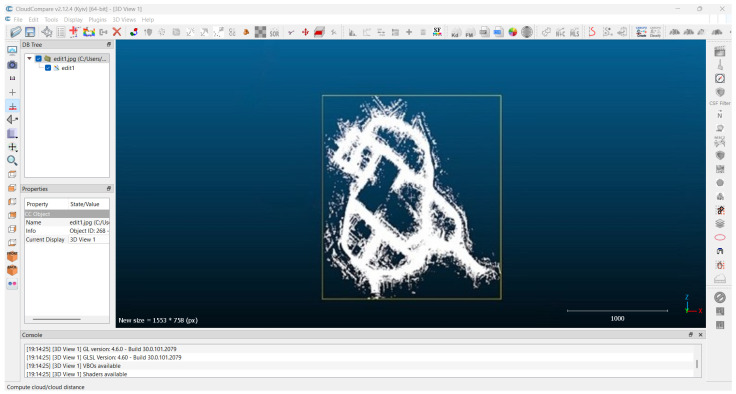
Task: Open the Current Display 3D View 1 dropdown
Action: click(89, 239)
